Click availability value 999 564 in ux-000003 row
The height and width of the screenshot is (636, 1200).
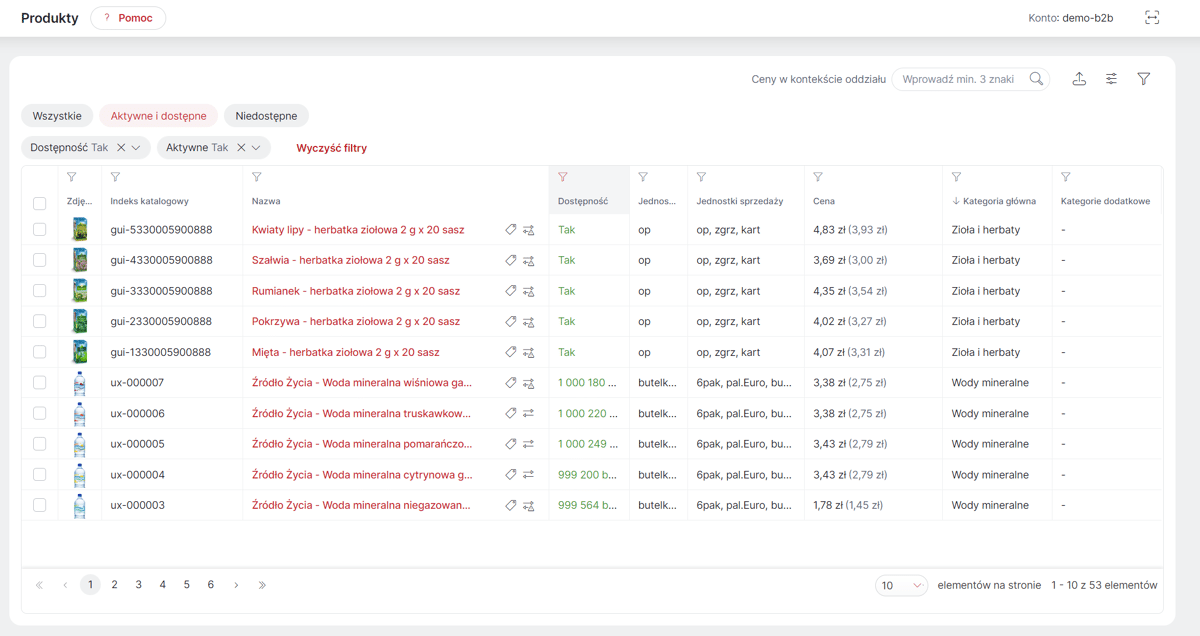coord(588,505)
